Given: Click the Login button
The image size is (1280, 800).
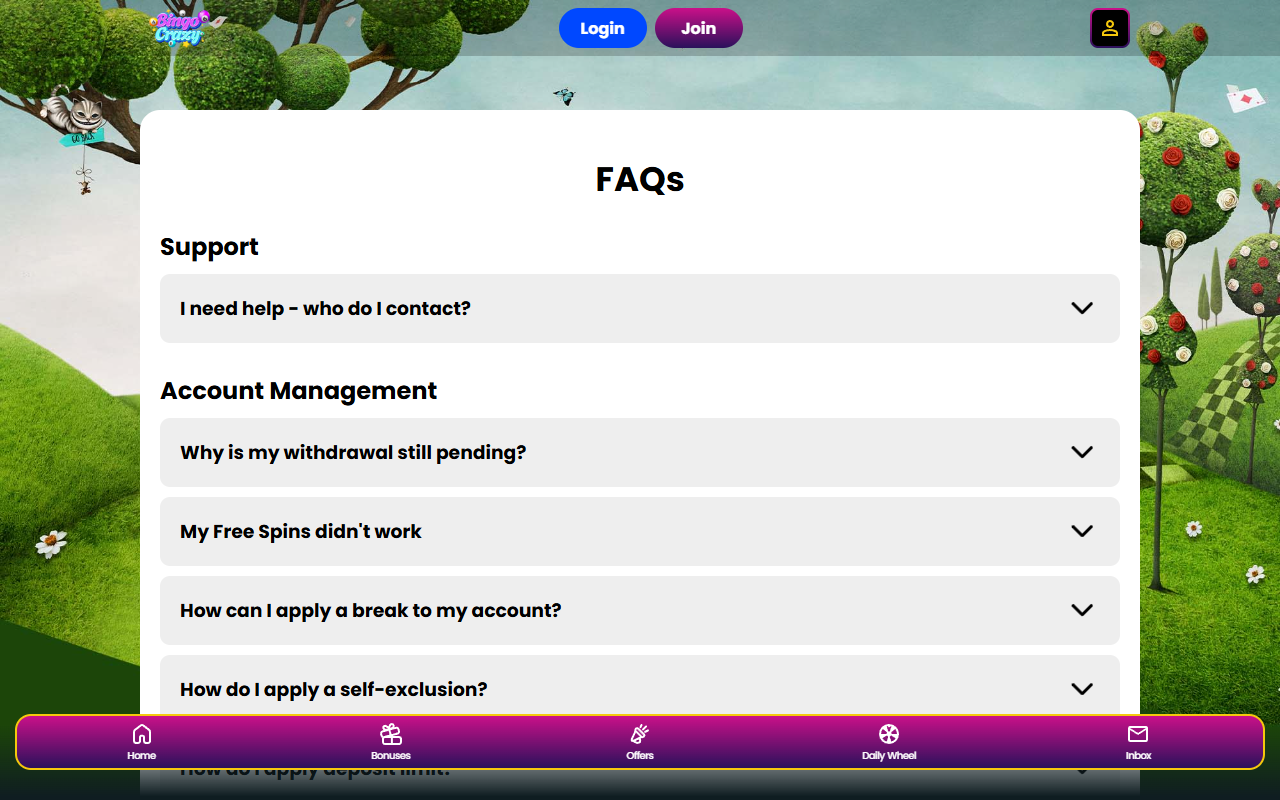Looking at the screenshot, I should 603,28.
